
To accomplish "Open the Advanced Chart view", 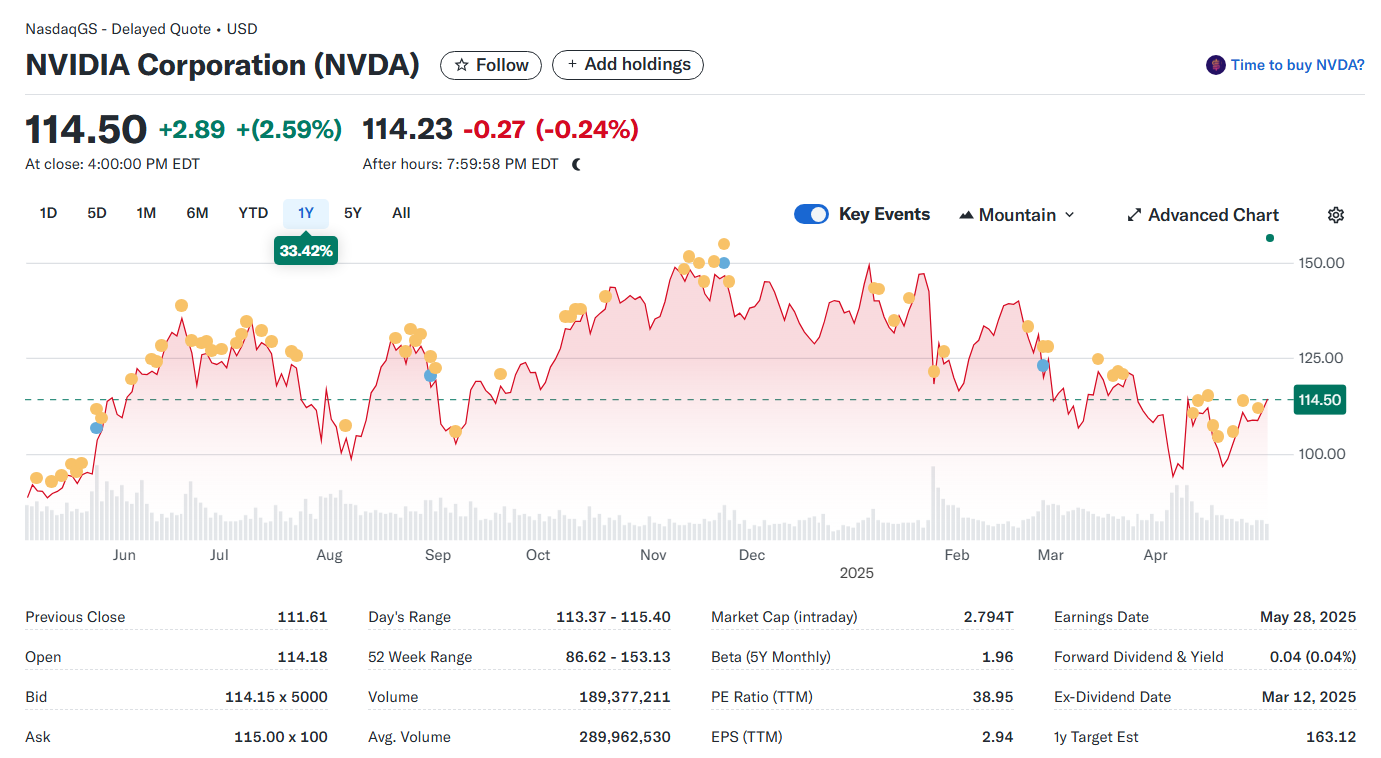I will click(x=1203, y=215).
